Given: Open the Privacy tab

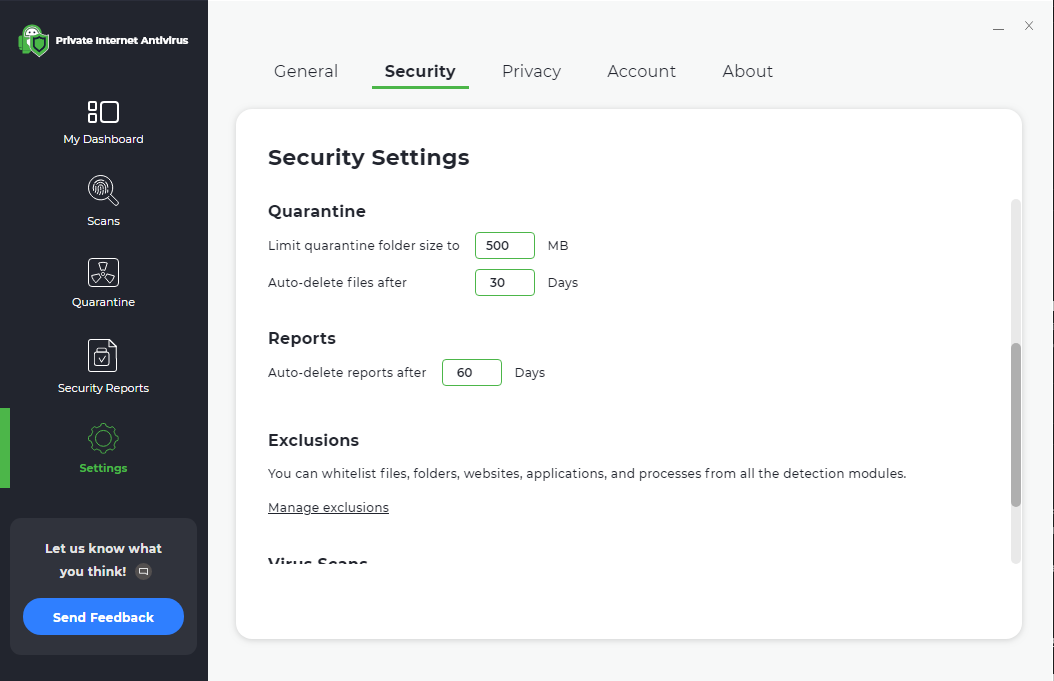Looking at the screenshot, I should [x=531, y=72].
